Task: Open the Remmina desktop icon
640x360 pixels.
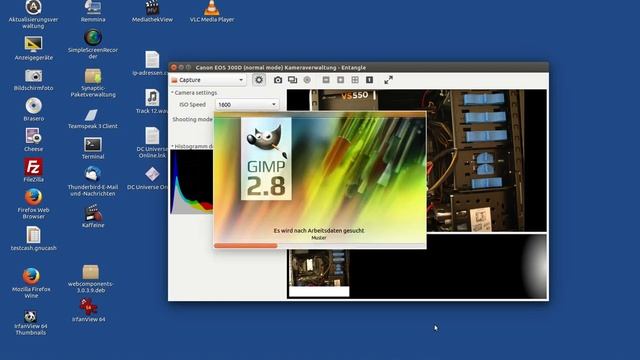Action: coord(93,11)
